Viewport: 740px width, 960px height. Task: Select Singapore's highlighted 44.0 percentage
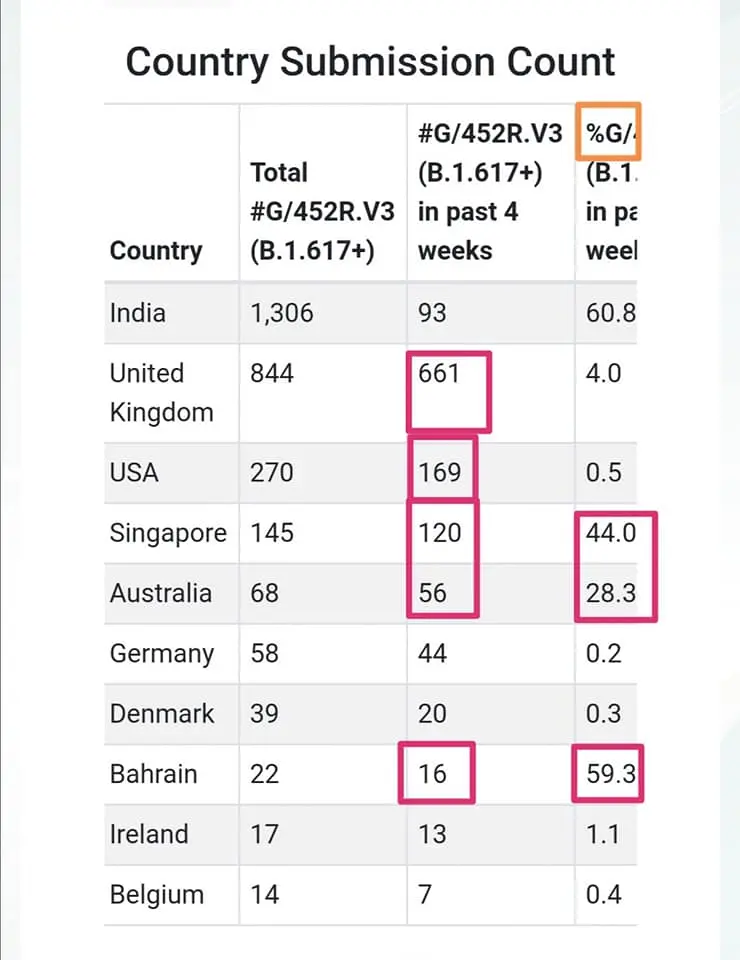click(x=612, y=532)
